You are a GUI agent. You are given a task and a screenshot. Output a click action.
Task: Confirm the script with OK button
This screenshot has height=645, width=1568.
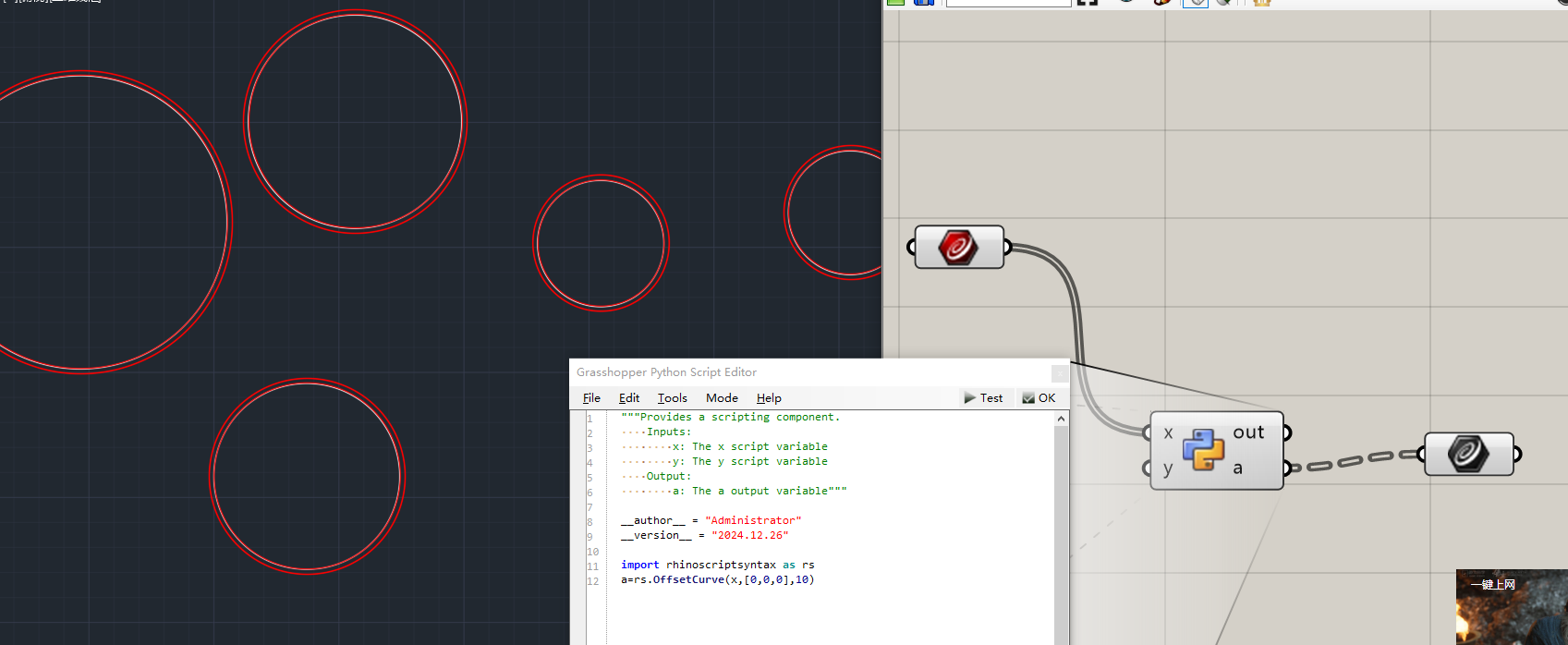(1039, 398)
